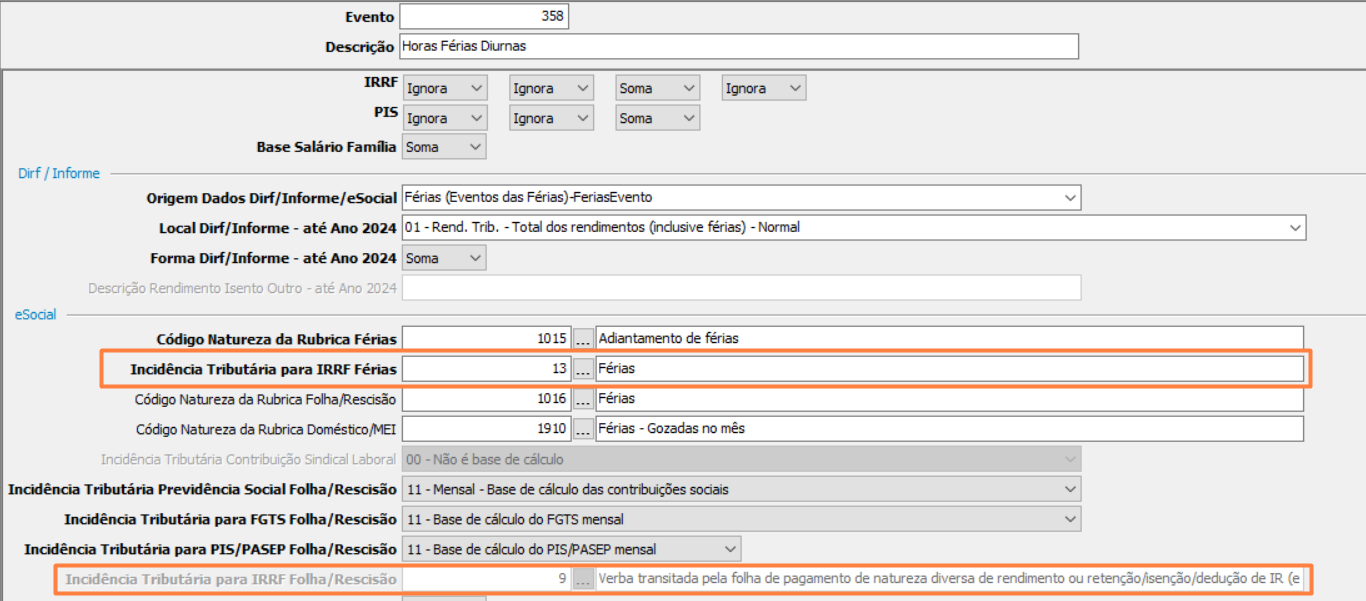The width and height of the screenshot is (1366, 601).
Task: Open Origem Dados Dirf/Informe/eSocial dropdown
Action: tap(740, 198)
